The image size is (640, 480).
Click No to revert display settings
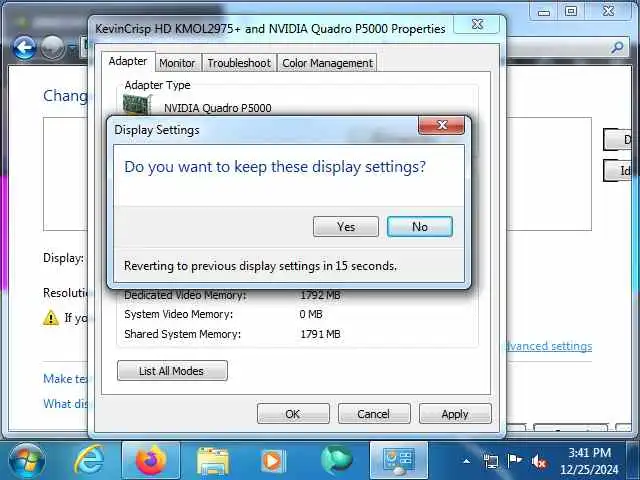pyautogui.click(x=420, y=227)
